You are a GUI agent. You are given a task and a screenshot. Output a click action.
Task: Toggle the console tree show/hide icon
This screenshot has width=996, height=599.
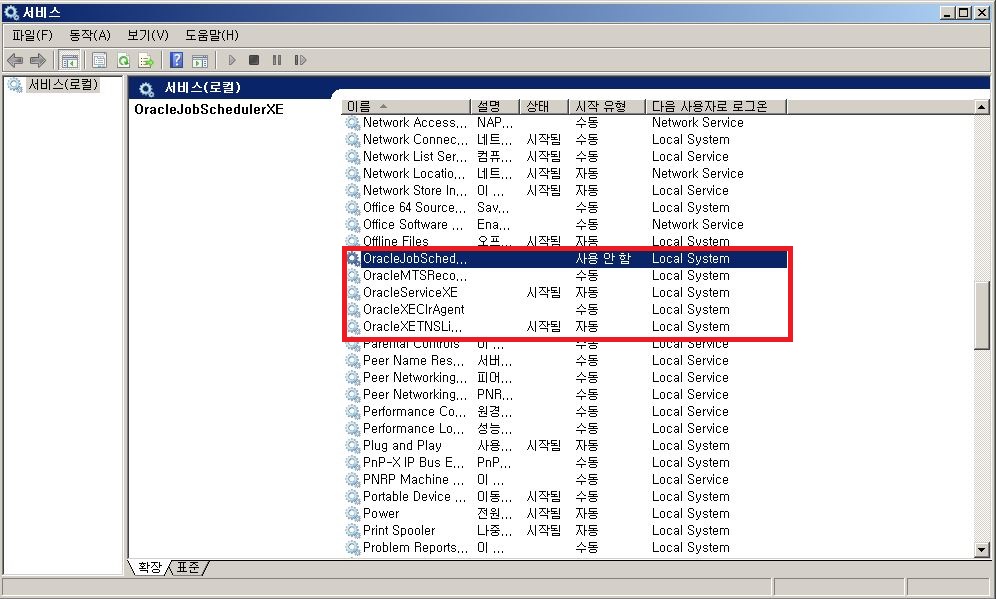[x=69, y=60]
